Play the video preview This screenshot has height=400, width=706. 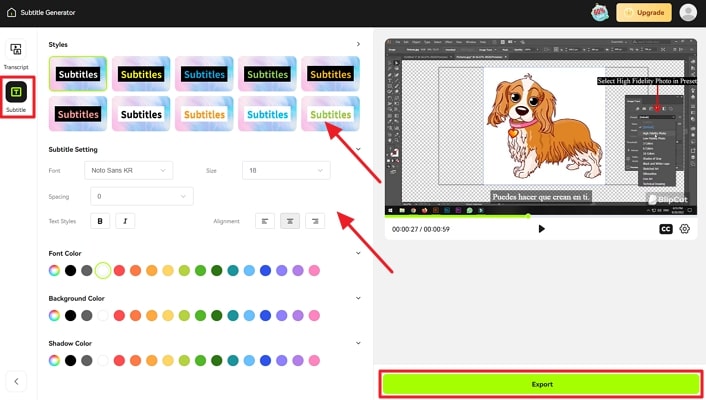click(x=541, y=229)
